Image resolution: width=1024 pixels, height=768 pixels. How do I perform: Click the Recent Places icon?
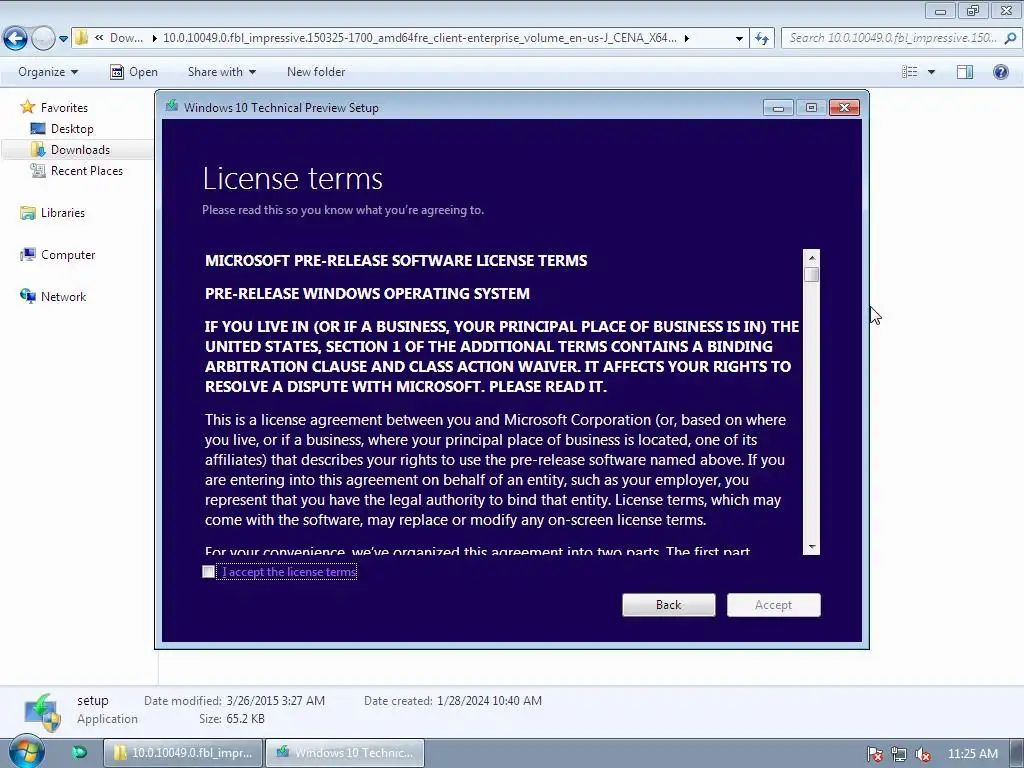coord(38,170)
